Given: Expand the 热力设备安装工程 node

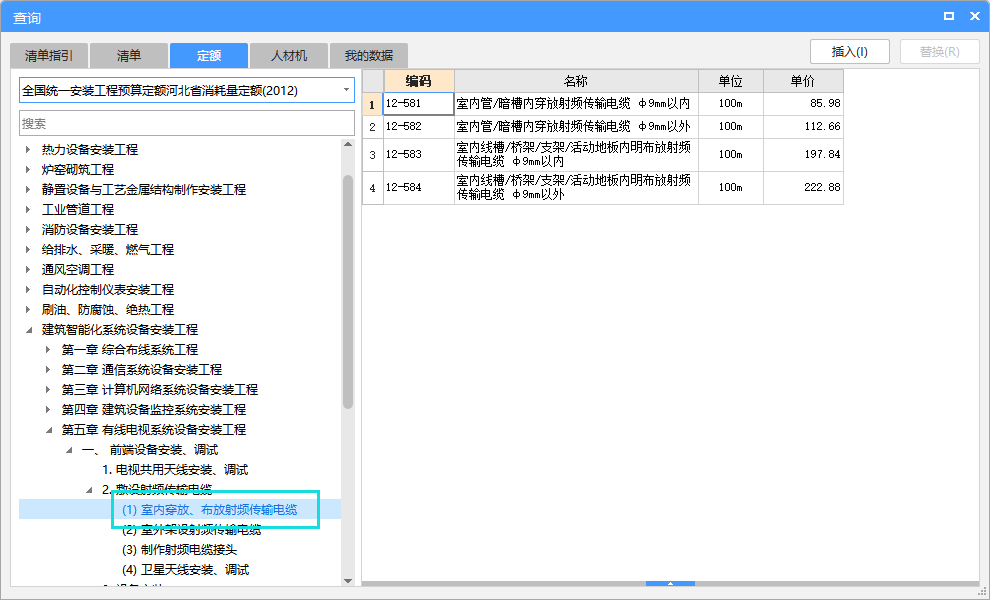Looking at the screenshot, I should coord(28,150).
